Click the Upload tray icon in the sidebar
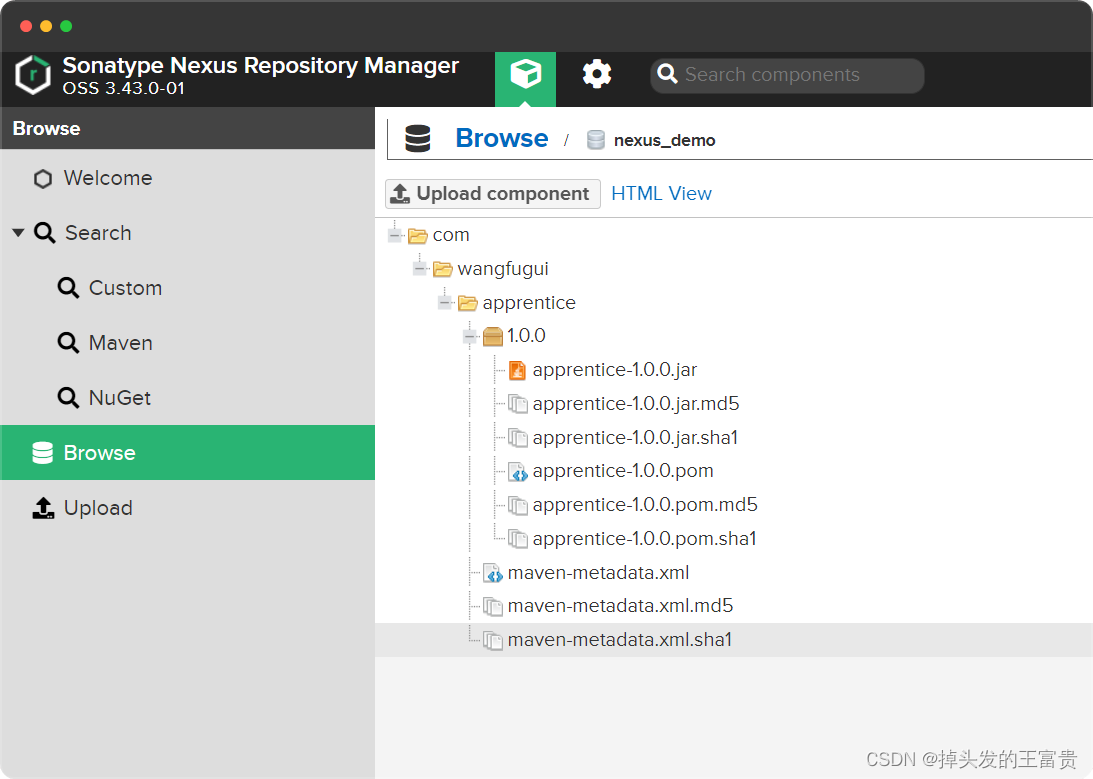Image resolution: width=1093 pixels, height=779 pixels. (x=43, y=508)
